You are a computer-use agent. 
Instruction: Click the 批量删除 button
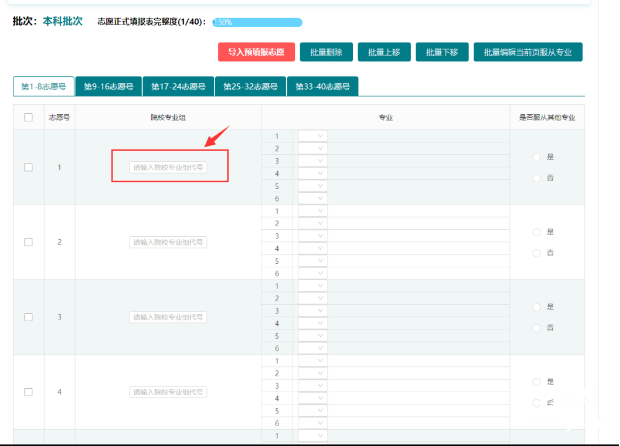(x=327, y=52)
